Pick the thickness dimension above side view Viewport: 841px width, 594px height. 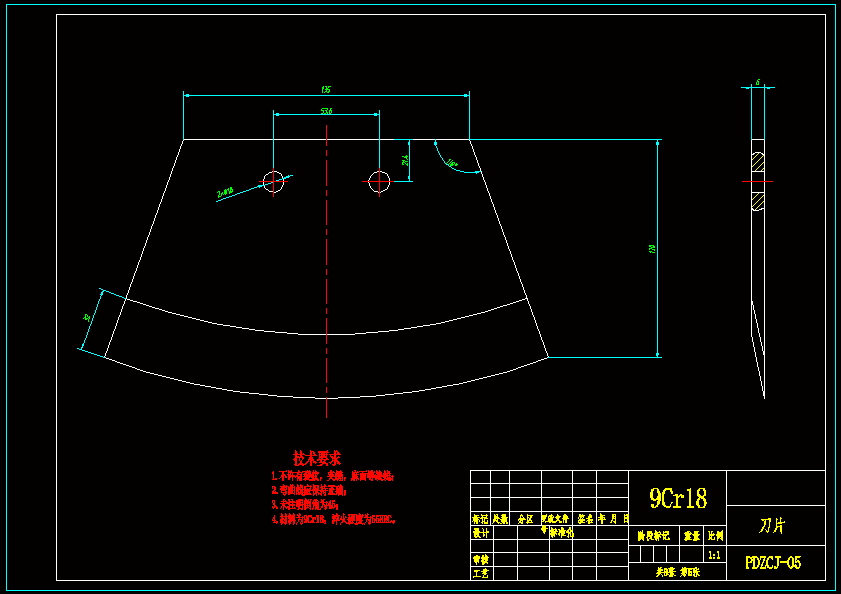tap(757, 83)
